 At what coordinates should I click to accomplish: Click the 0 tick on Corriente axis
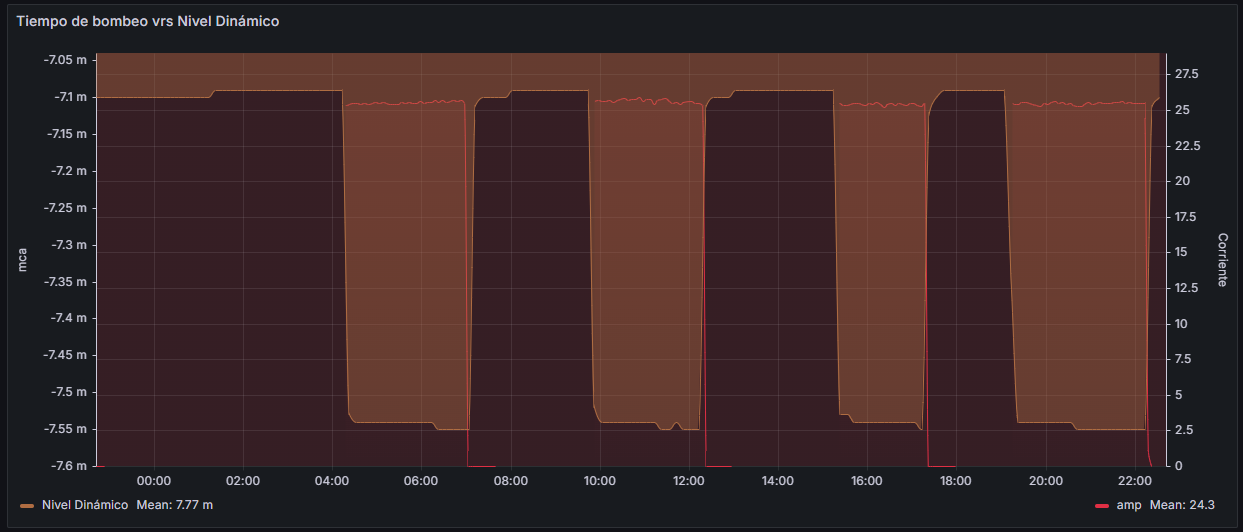(1180, 466)
